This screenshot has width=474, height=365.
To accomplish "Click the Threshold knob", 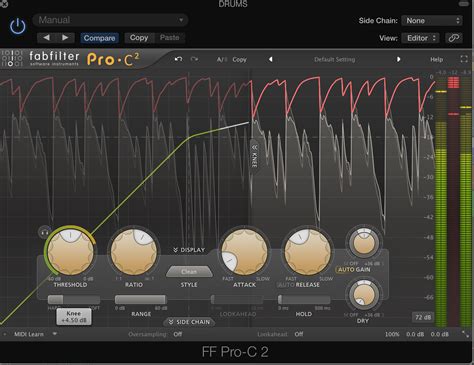I will coord(70,252).
